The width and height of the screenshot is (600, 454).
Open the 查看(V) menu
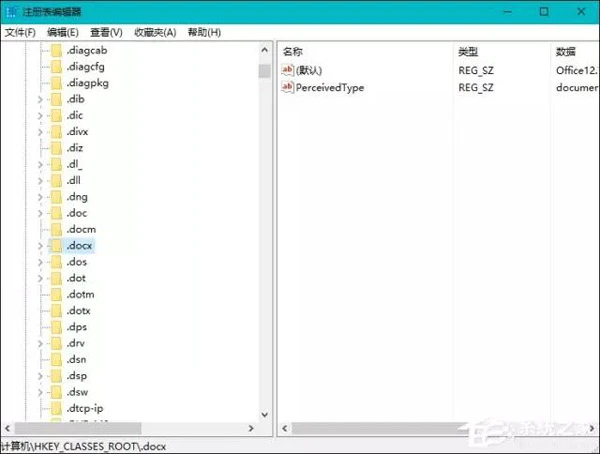pyautogui.click(x=106, y=33)
